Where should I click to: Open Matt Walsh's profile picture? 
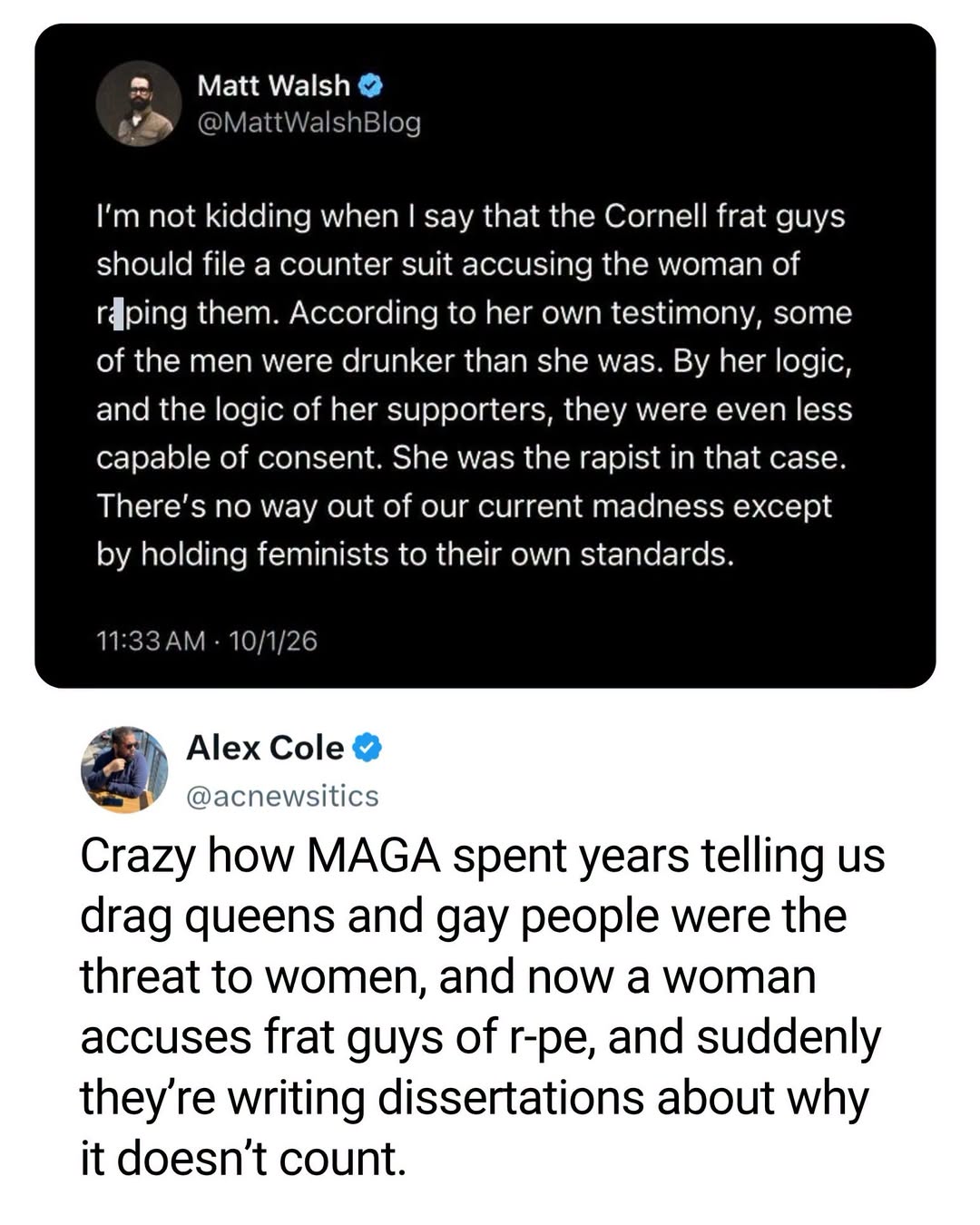[139, 103]
